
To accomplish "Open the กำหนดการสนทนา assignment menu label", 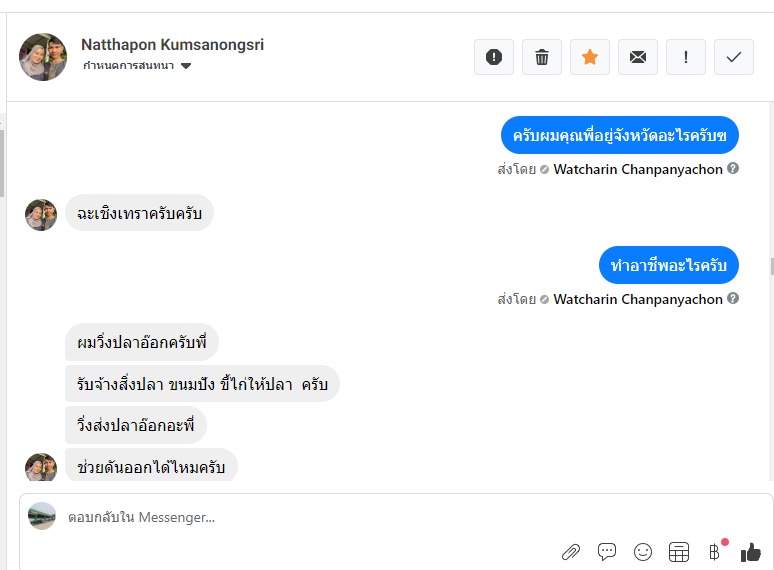I will (x=128, y=66).
